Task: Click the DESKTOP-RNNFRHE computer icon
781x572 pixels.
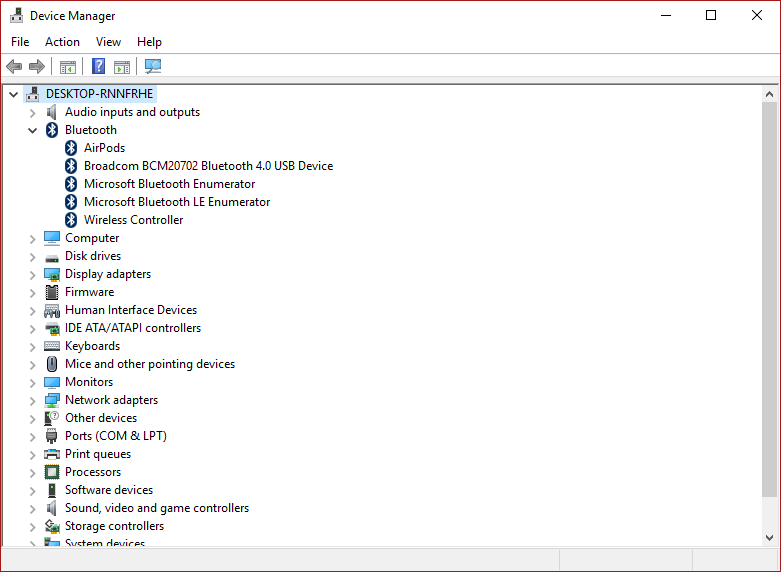Action: pyautogui.click(x=33, y=94)
